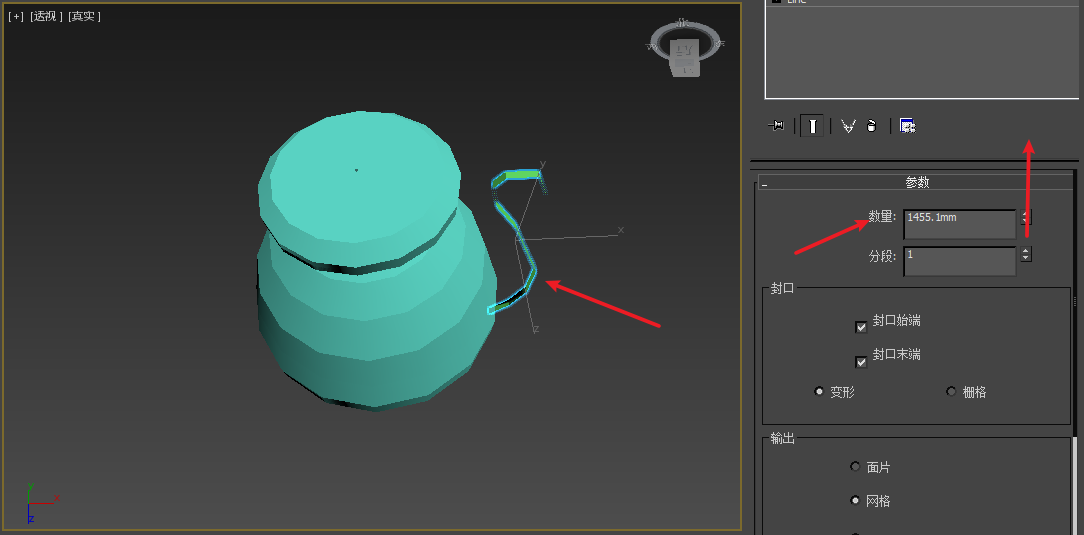This screenshot has height=535, width=1084.
Task: Collapse the 参数 rollout header
Action: pyautogui.click(x=916, y=182)
